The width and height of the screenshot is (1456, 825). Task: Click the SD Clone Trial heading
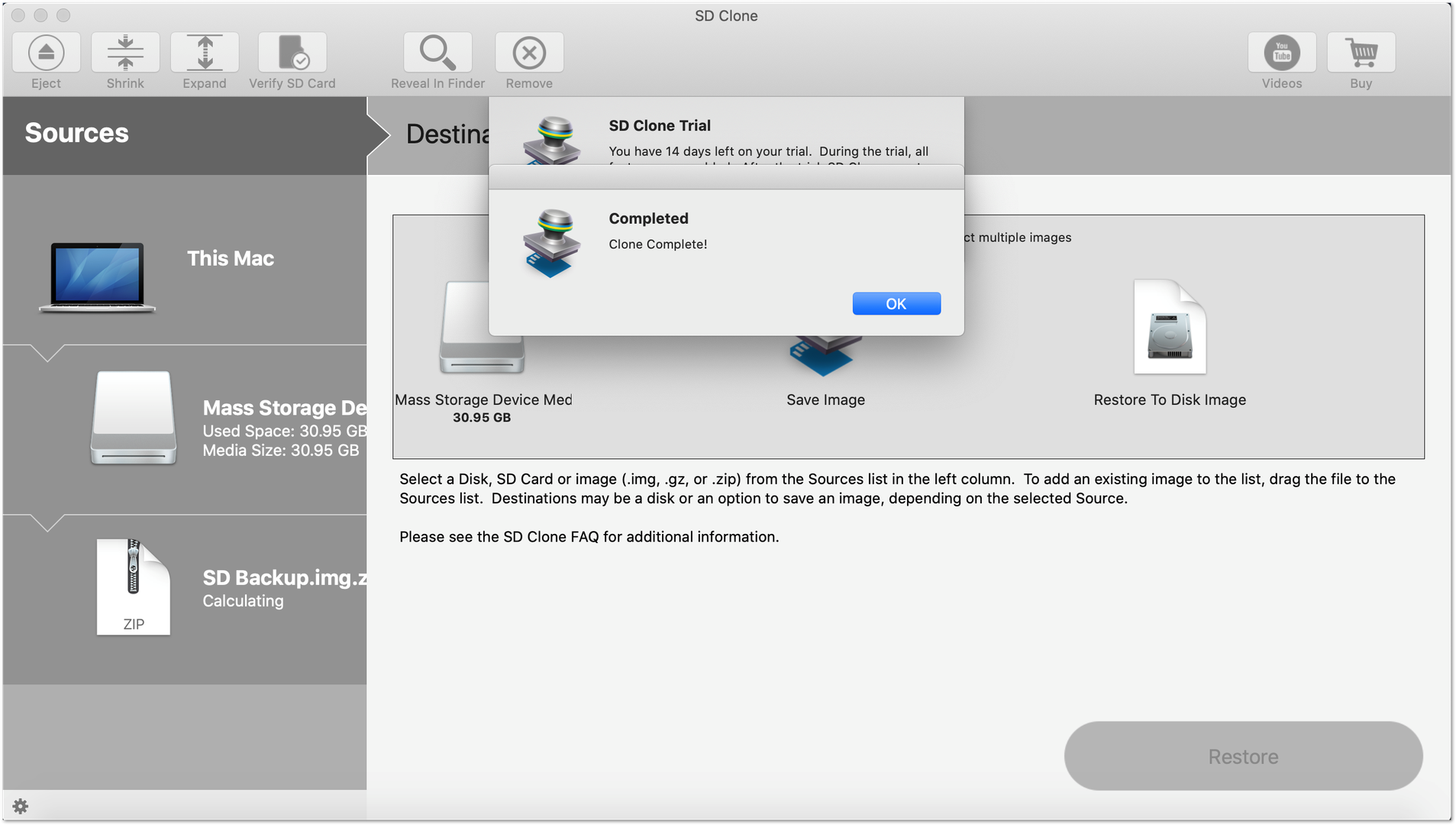(660, 125)
